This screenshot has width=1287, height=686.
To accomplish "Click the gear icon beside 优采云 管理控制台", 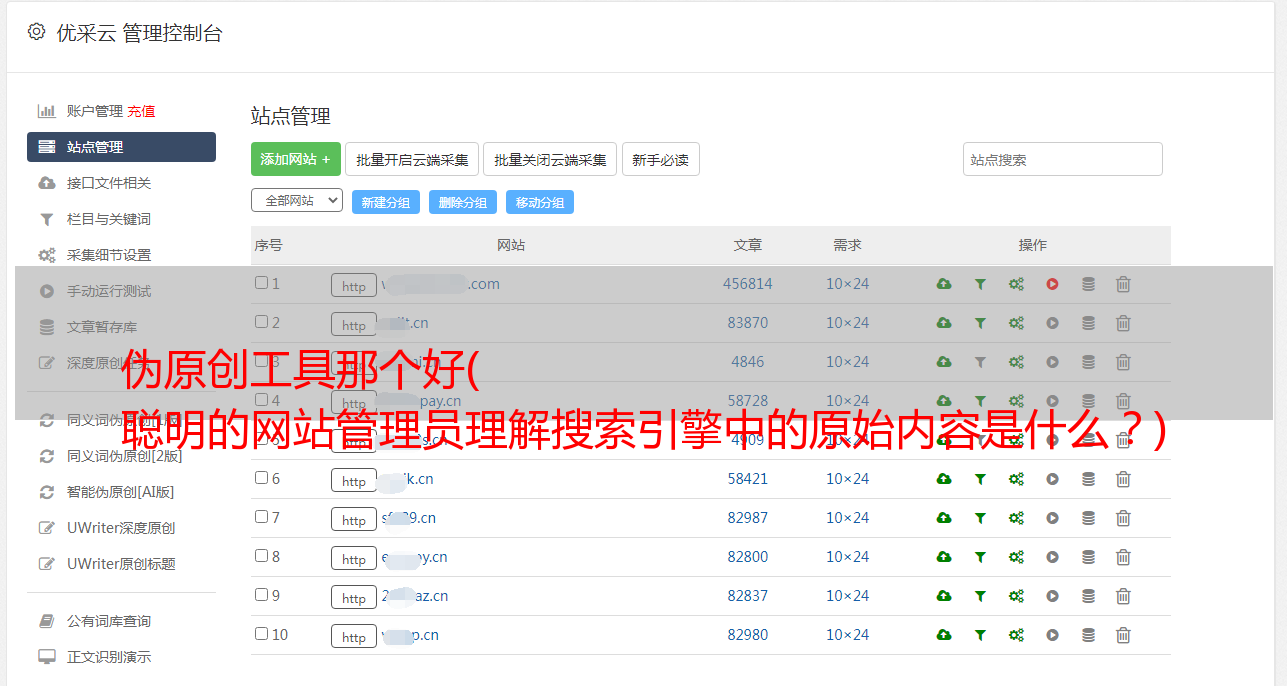I will click(36, 32).
